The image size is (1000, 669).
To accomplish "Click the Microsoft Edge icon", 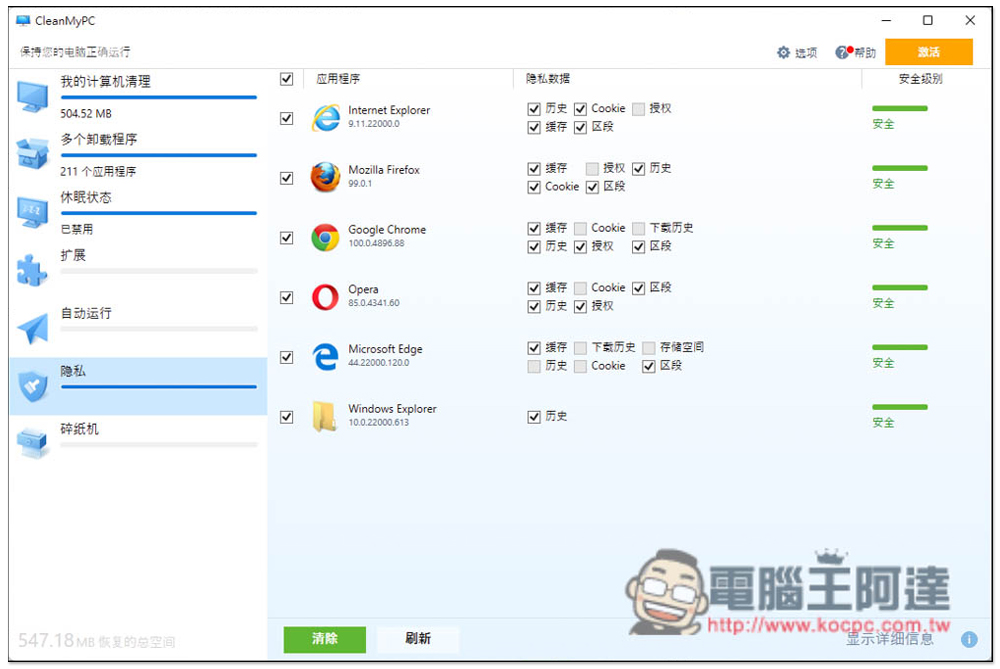I will coord(325,357).
